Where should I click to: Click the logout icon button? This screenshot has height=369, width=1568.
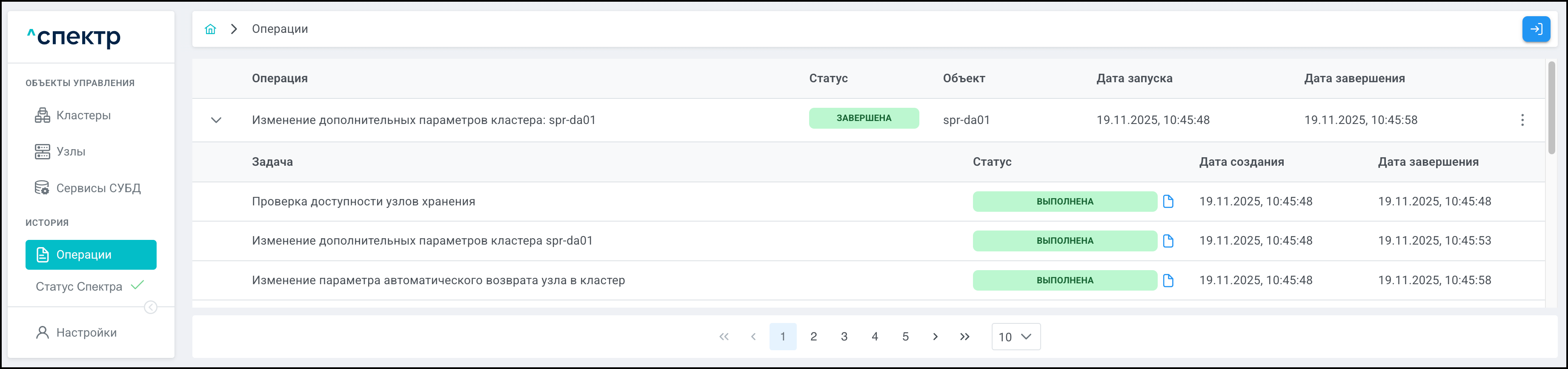1535,29
